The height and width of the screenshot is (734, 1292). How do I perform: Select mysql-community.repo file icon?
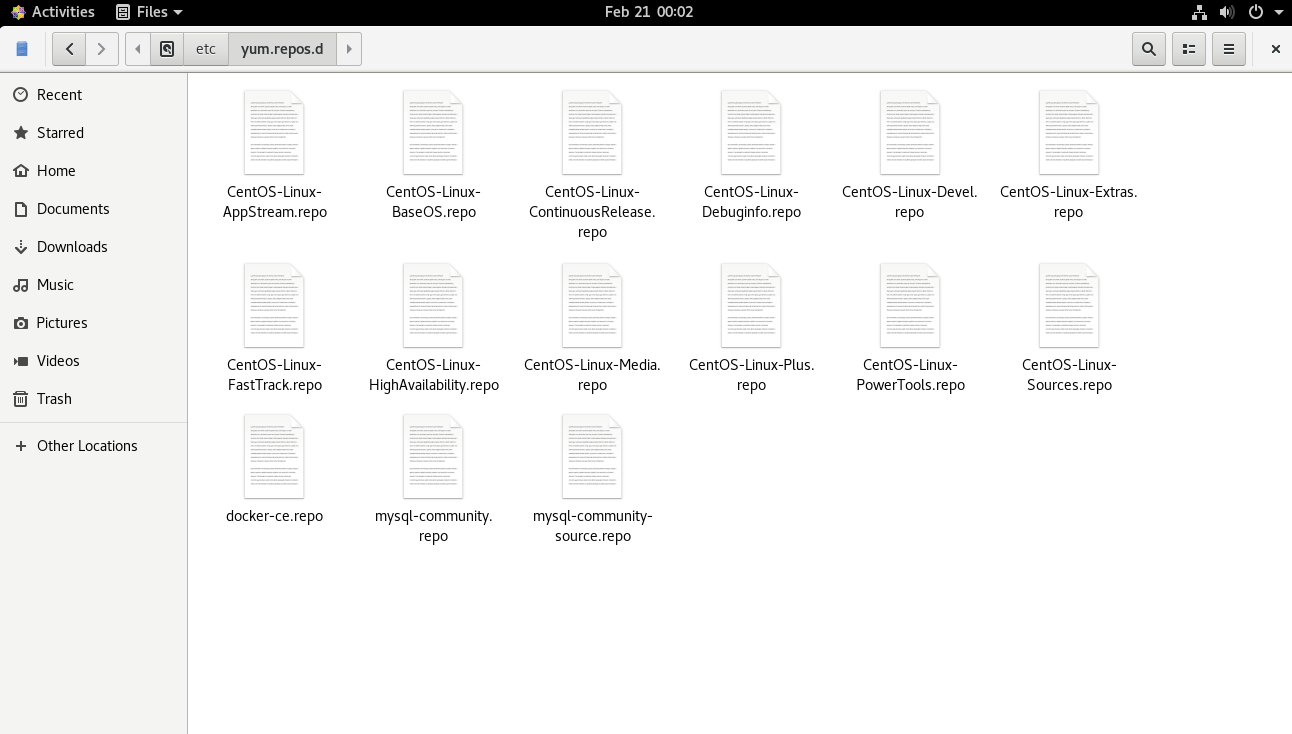[433, 457]
